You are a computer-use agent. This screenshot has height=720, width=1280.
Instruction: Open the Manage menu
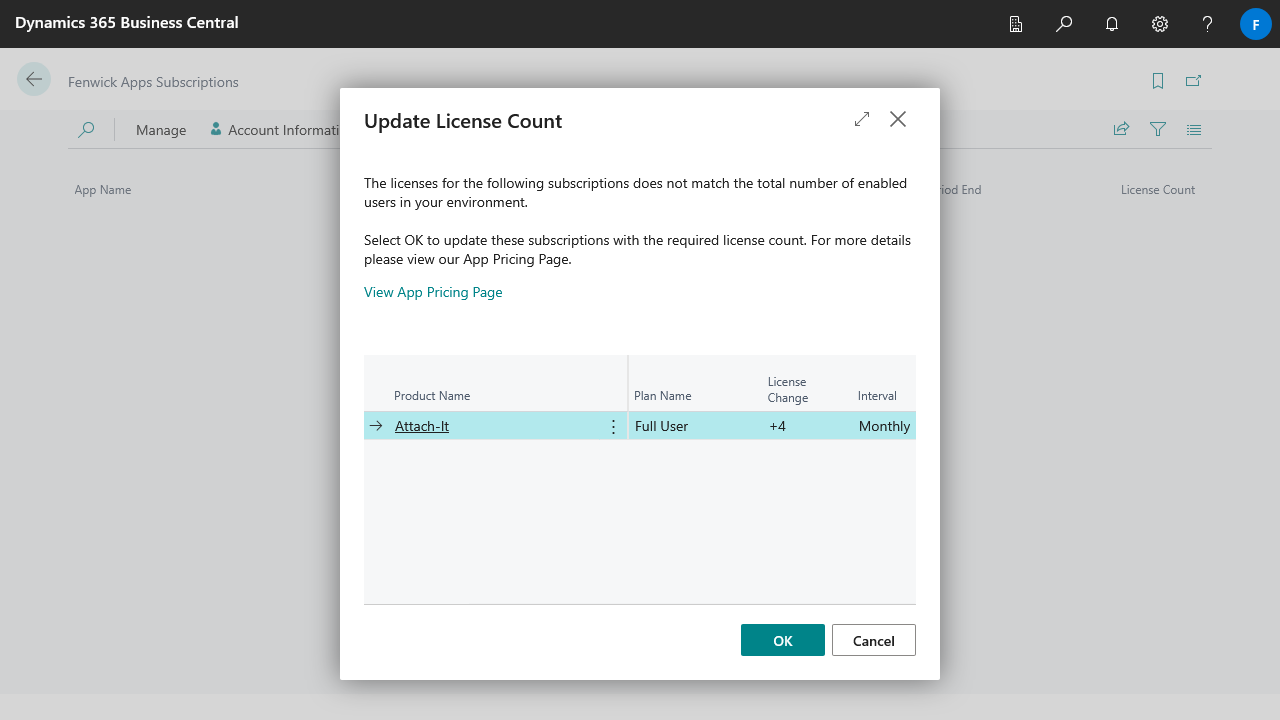[161, 130]
